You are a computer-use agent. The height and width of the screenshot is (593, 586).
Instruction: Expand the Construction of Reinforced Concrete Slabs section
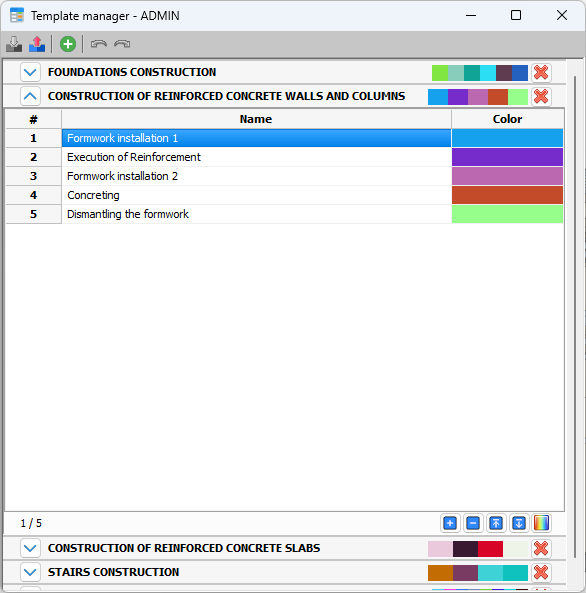coord(30,548)
